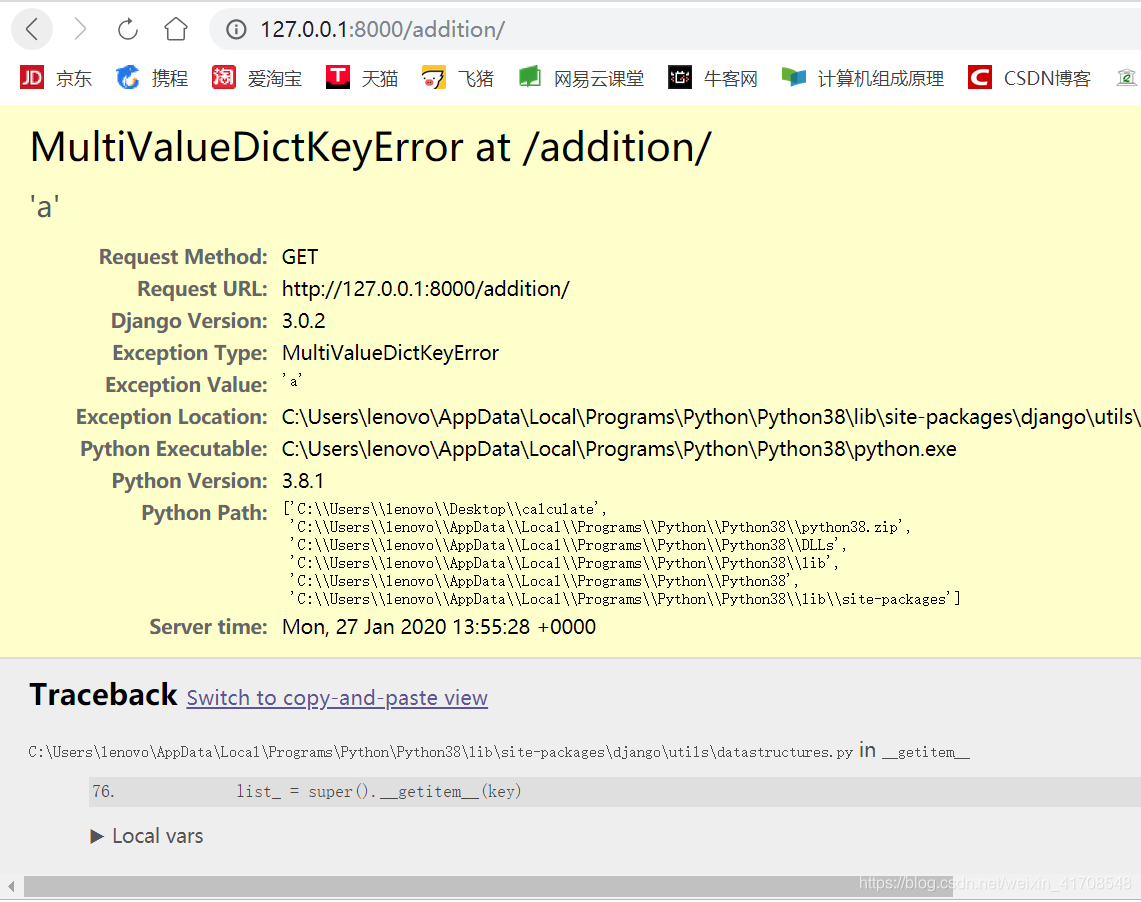This screenshot has height=902, width=1141.
Task: Reload the current page
Action: [x=127, y=29]
